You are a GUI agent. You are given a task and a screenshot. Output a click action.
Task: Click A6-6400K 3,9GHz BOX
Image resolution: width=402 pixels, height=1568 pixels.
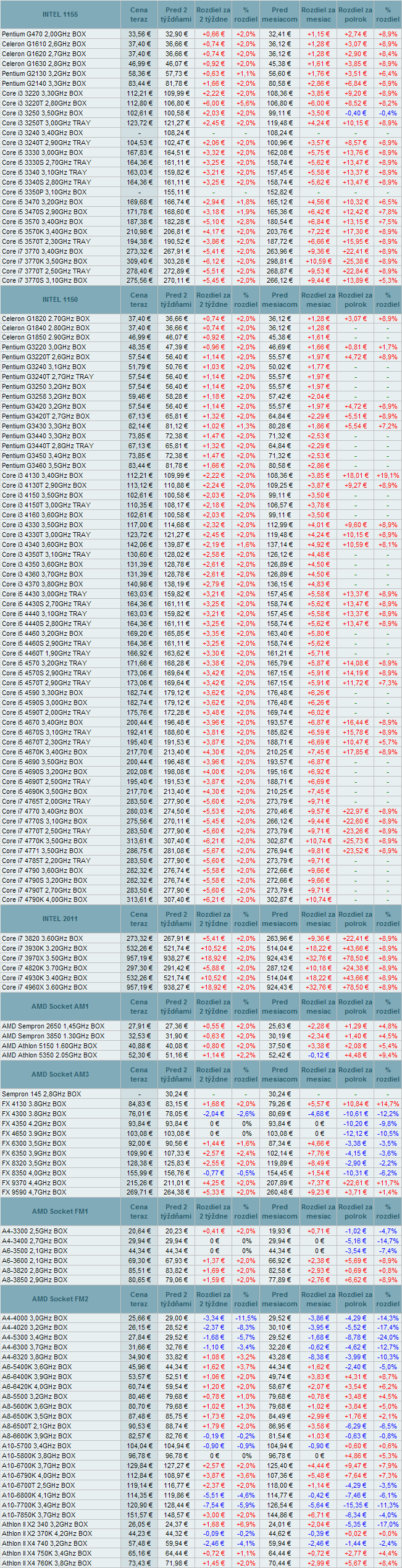click(37, 1377)
